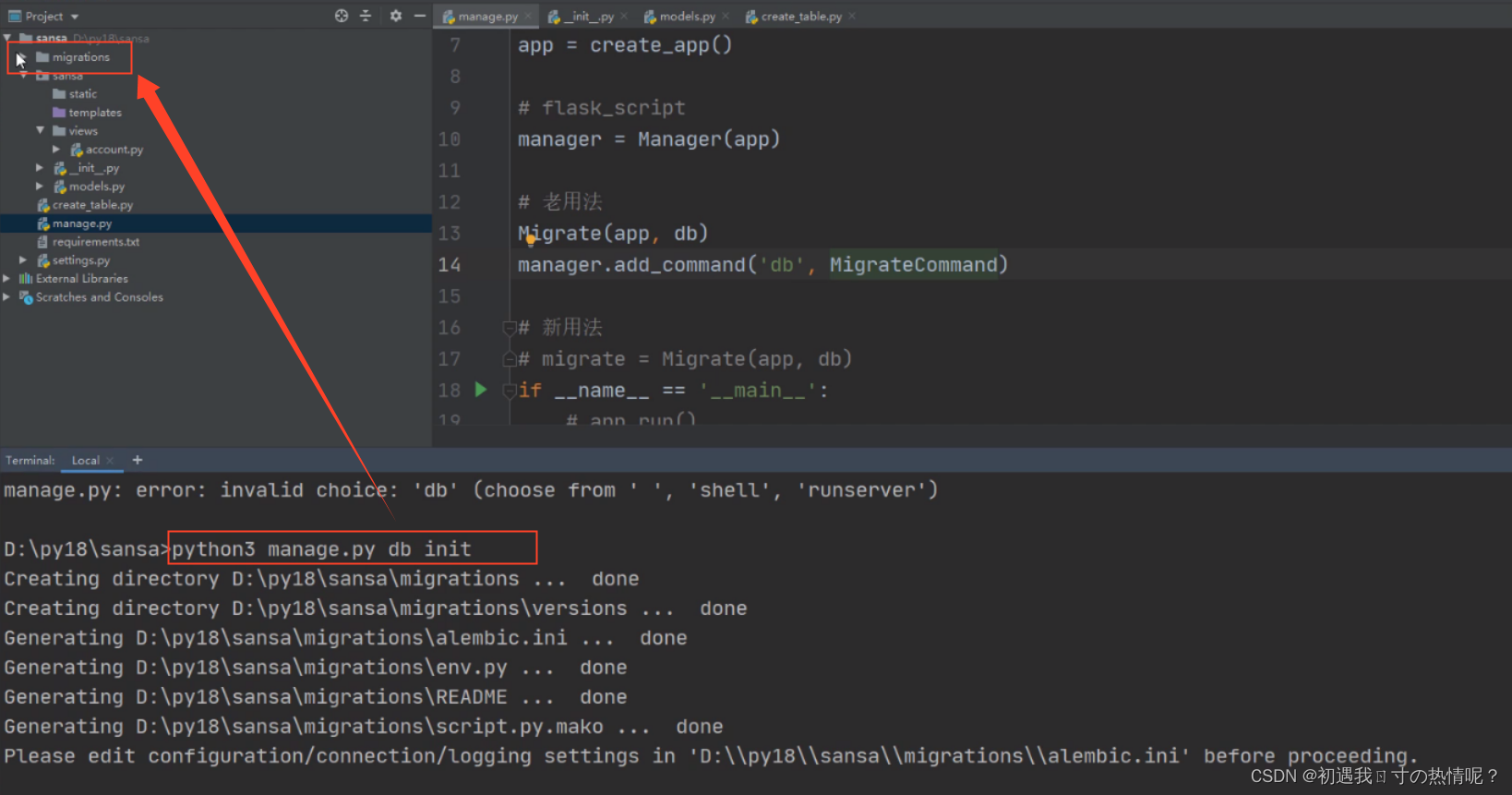This screenshot has height=795, width=1512.
Task: Open Project panel settings gear
Action: [395, 16]
